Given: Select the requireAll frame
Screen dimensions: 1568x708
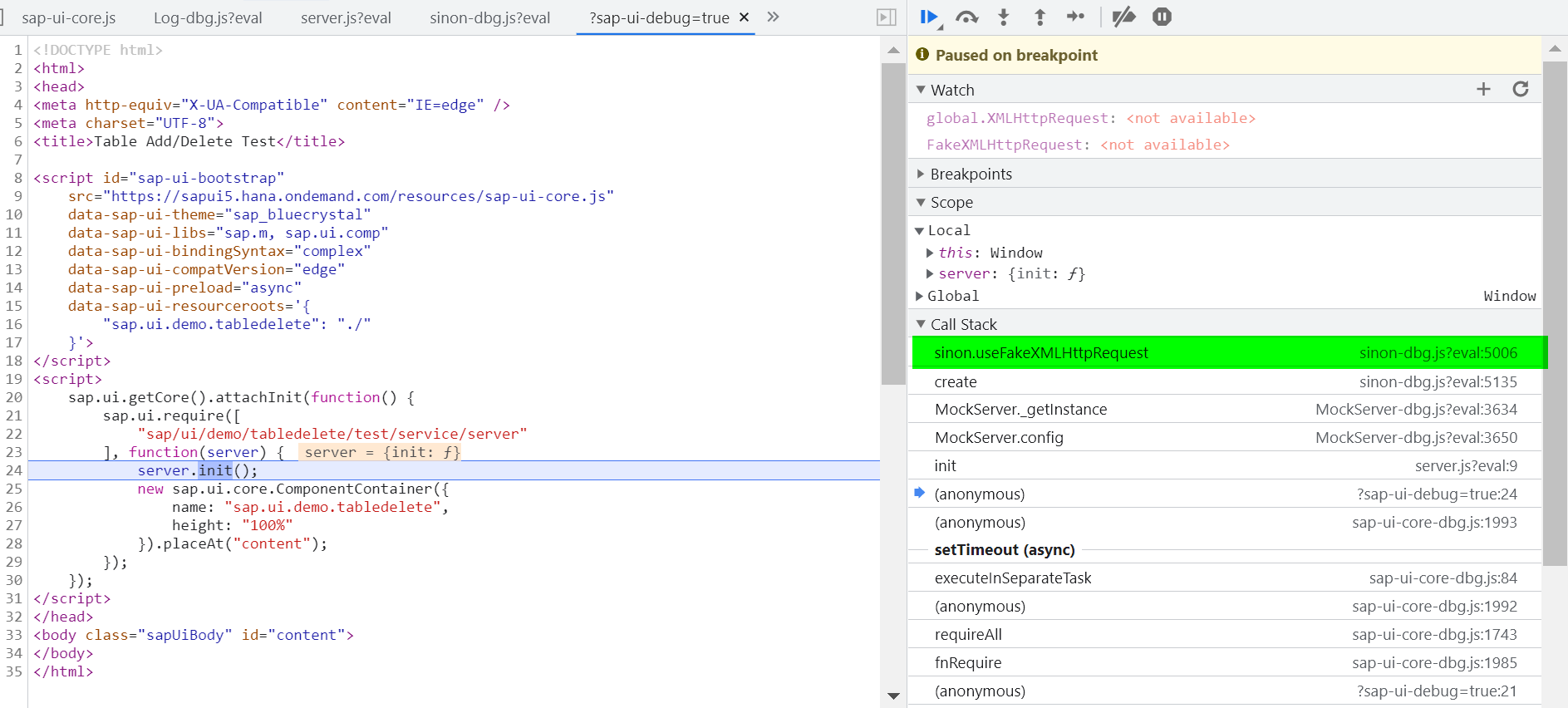Looking at the screenshot, I should [1226, 634].
